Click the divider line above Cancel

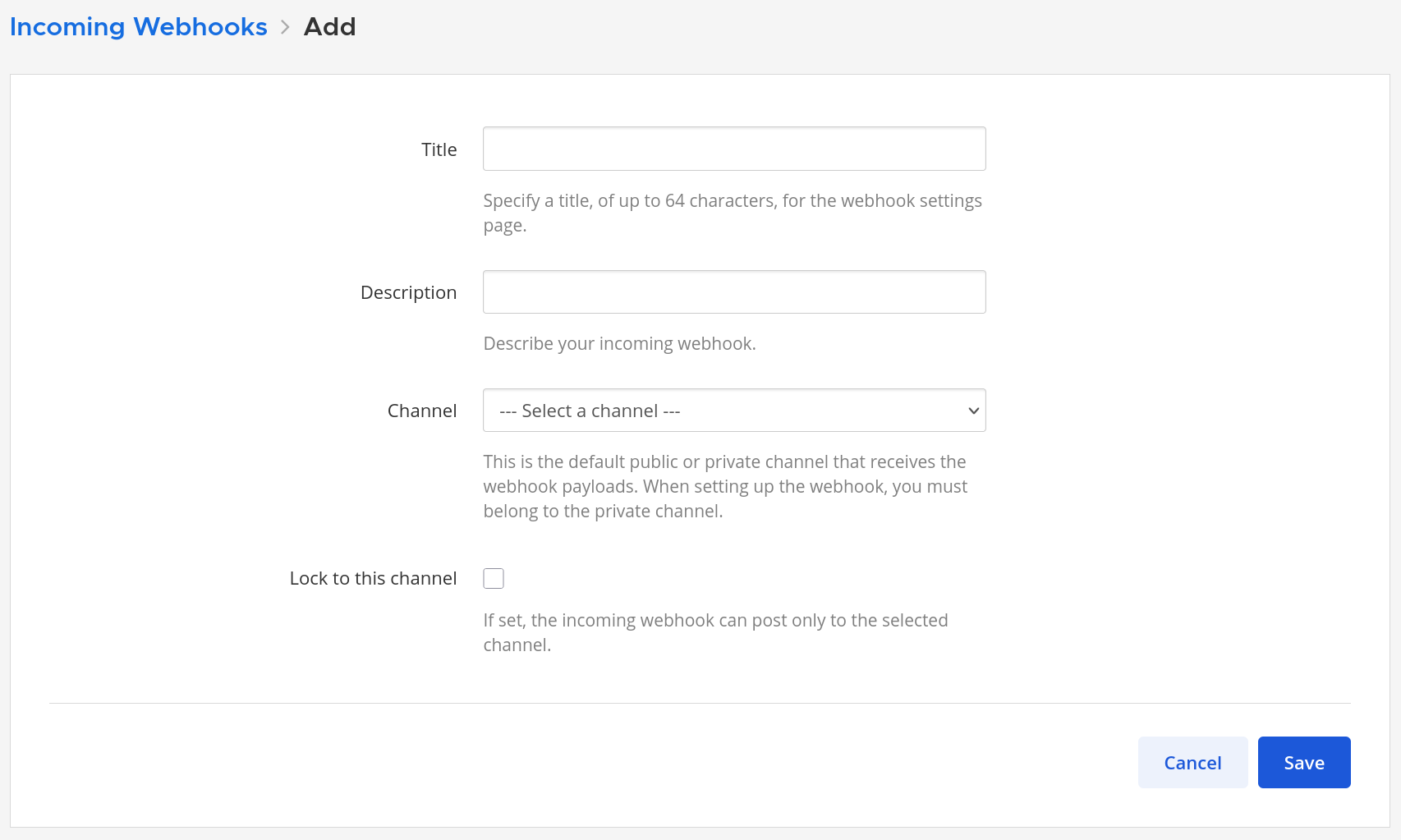click(700, 703)
